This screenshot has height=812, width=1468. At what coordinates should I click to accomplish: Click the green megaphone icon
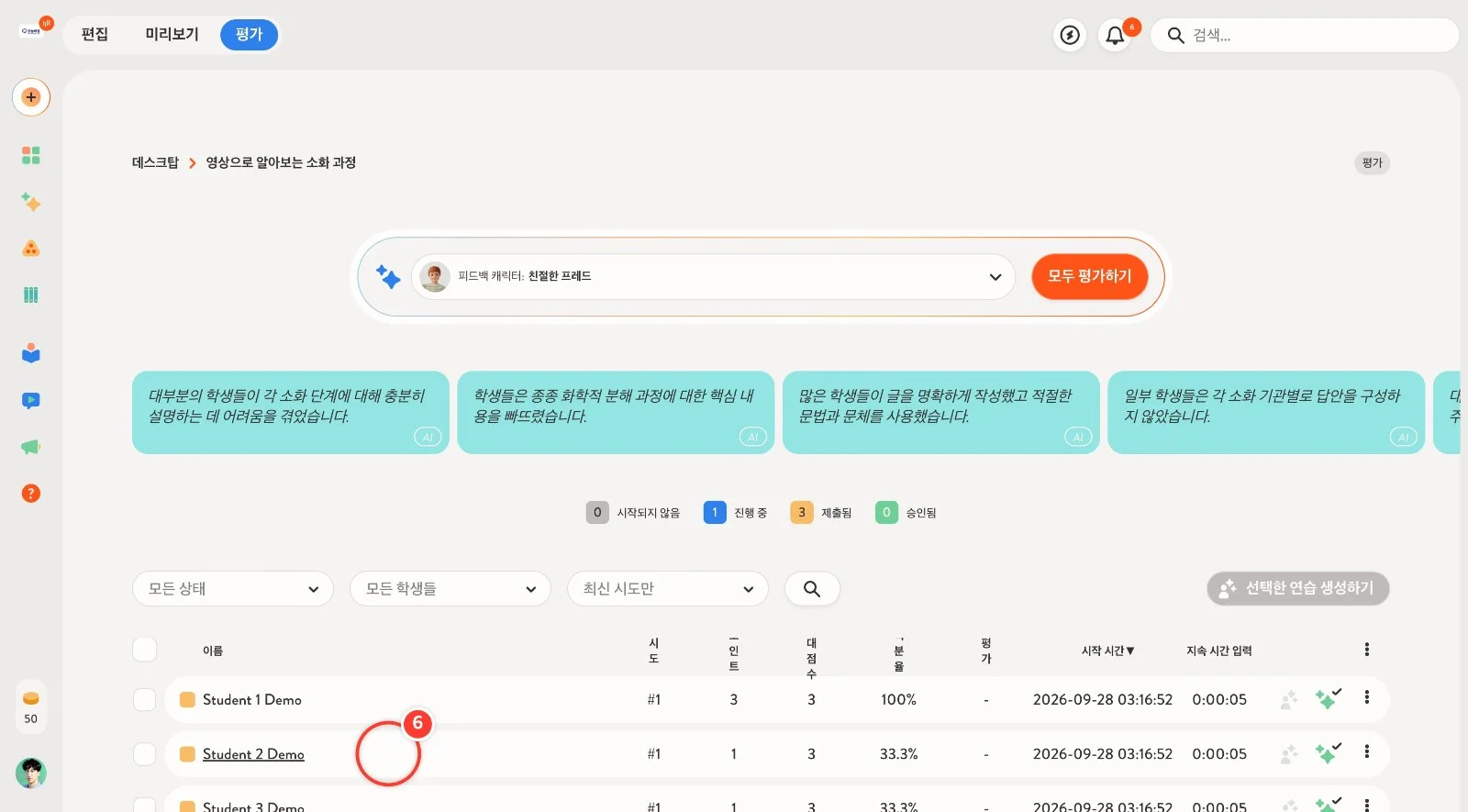click(x=31, y=447)
